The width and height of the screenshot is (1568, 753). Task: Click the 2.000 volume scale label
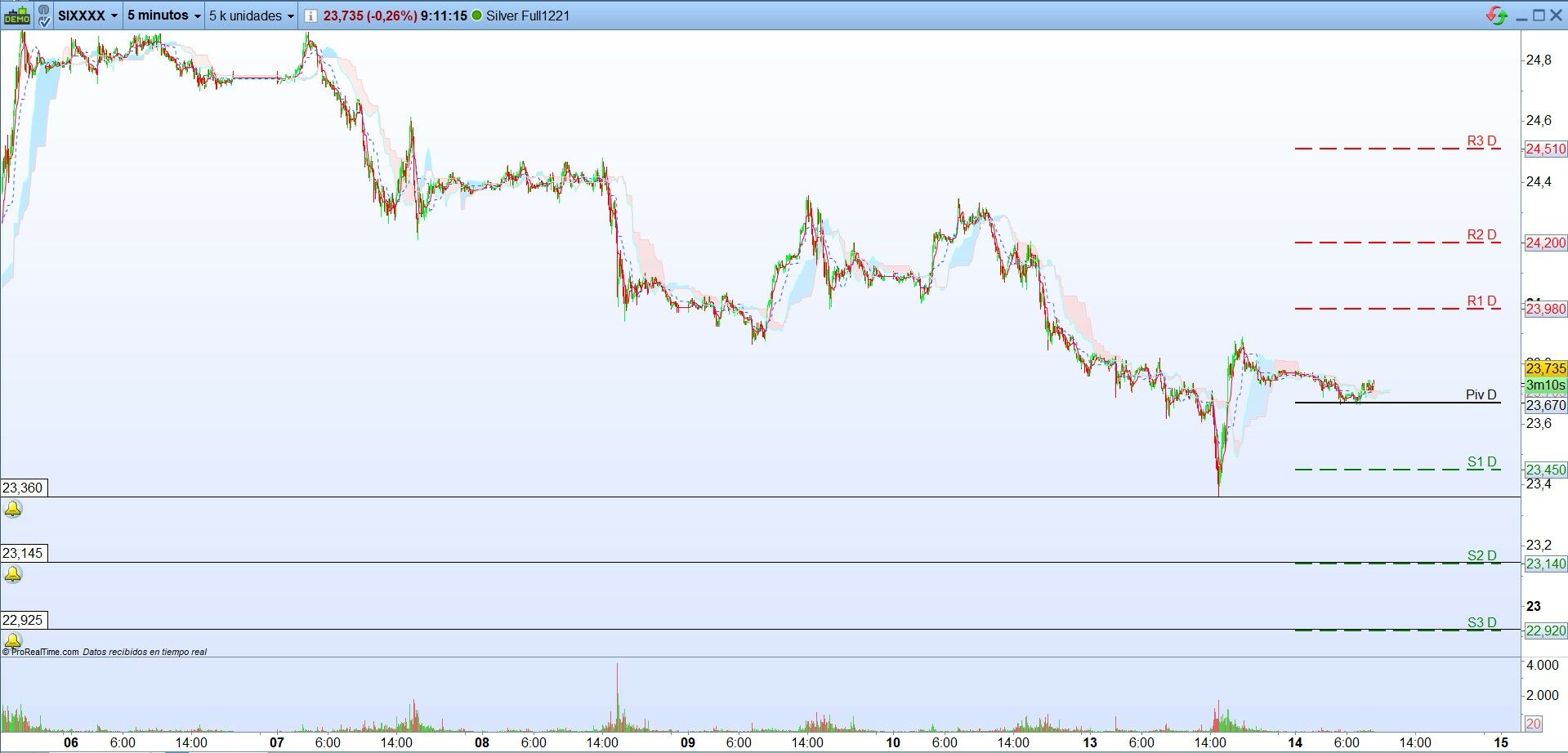point(1542,696)
